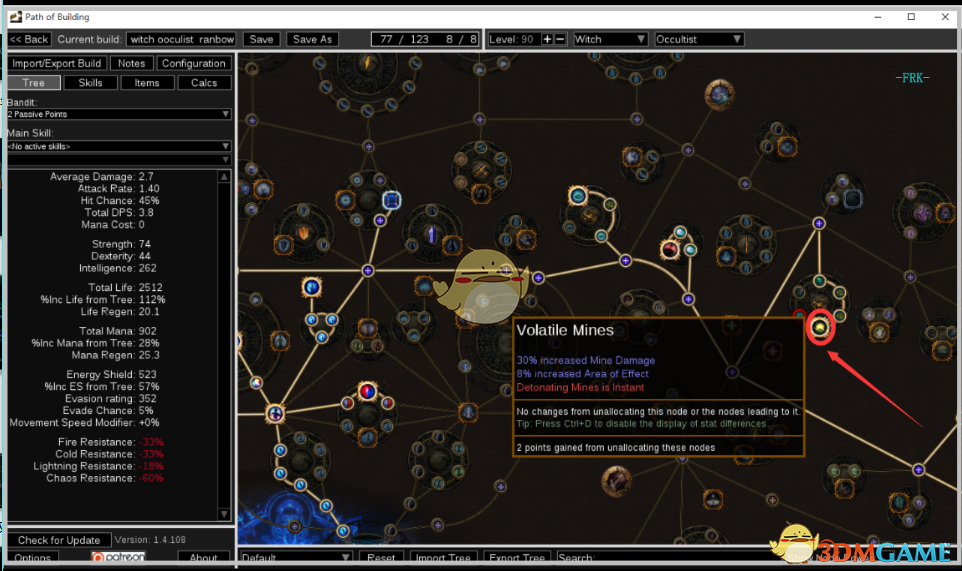
Task: Open the Patreon link button
Action: (x=118, y=558)
